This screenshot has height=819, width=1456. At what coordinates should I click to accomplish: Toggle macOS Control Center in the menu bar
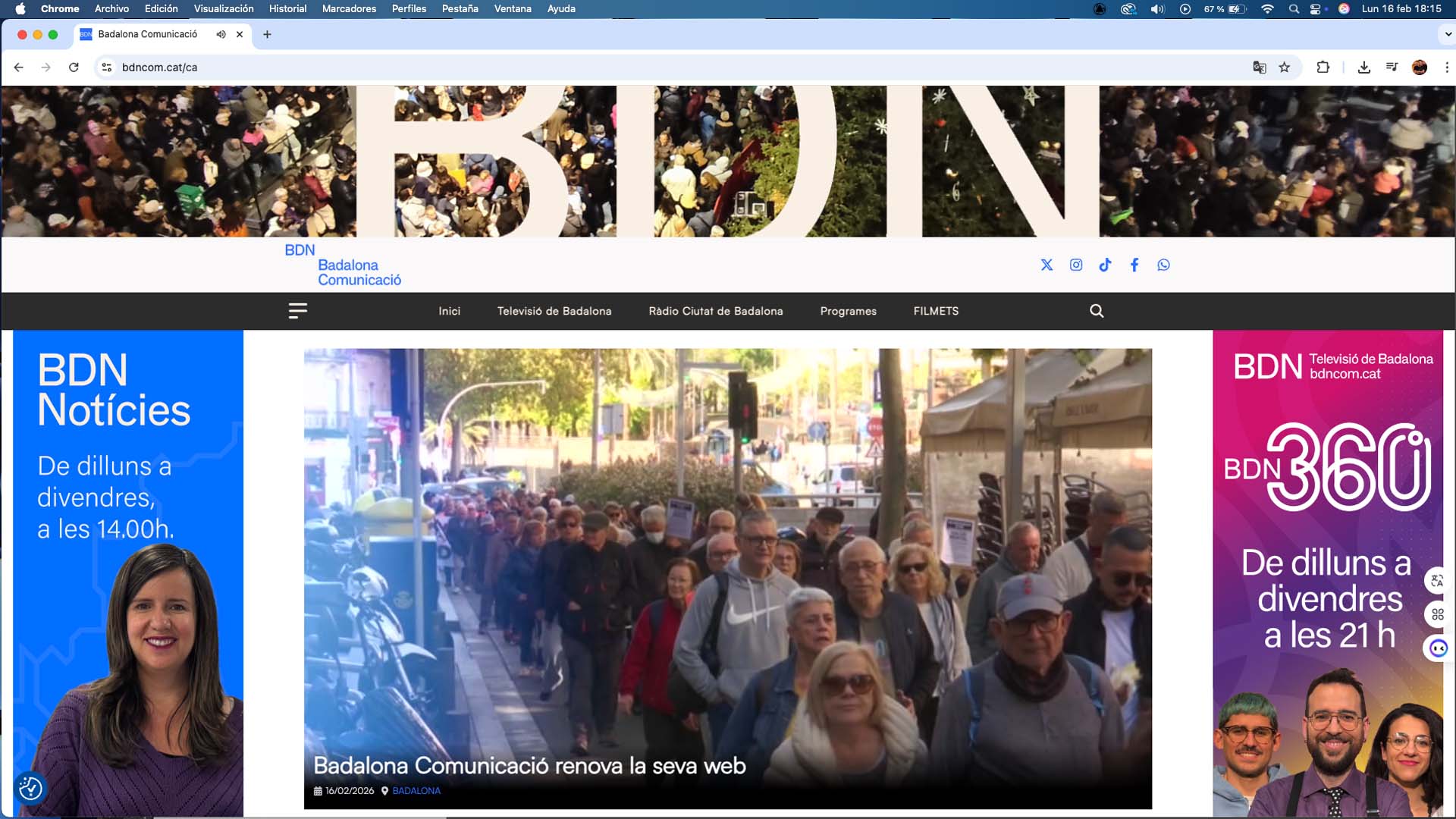click(1316, 9)
